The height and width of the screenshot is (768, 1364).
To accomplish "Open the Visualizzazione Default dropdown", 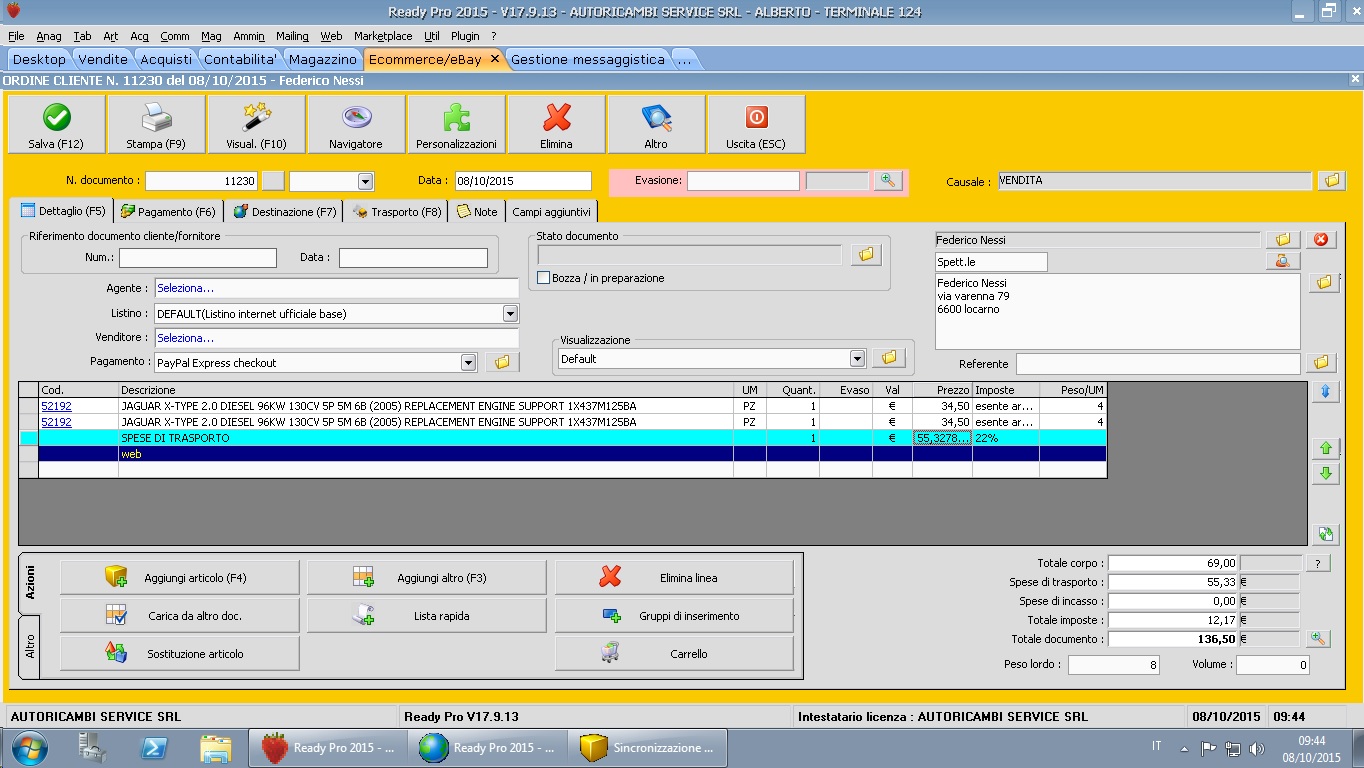I will (x=856, y=359).
